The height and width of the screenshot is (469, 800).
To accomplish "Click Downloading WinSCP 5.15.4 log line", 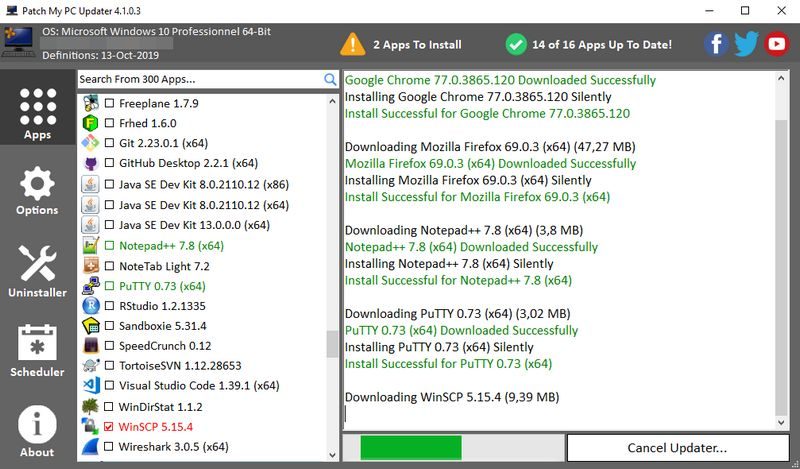I will [452, 397].
